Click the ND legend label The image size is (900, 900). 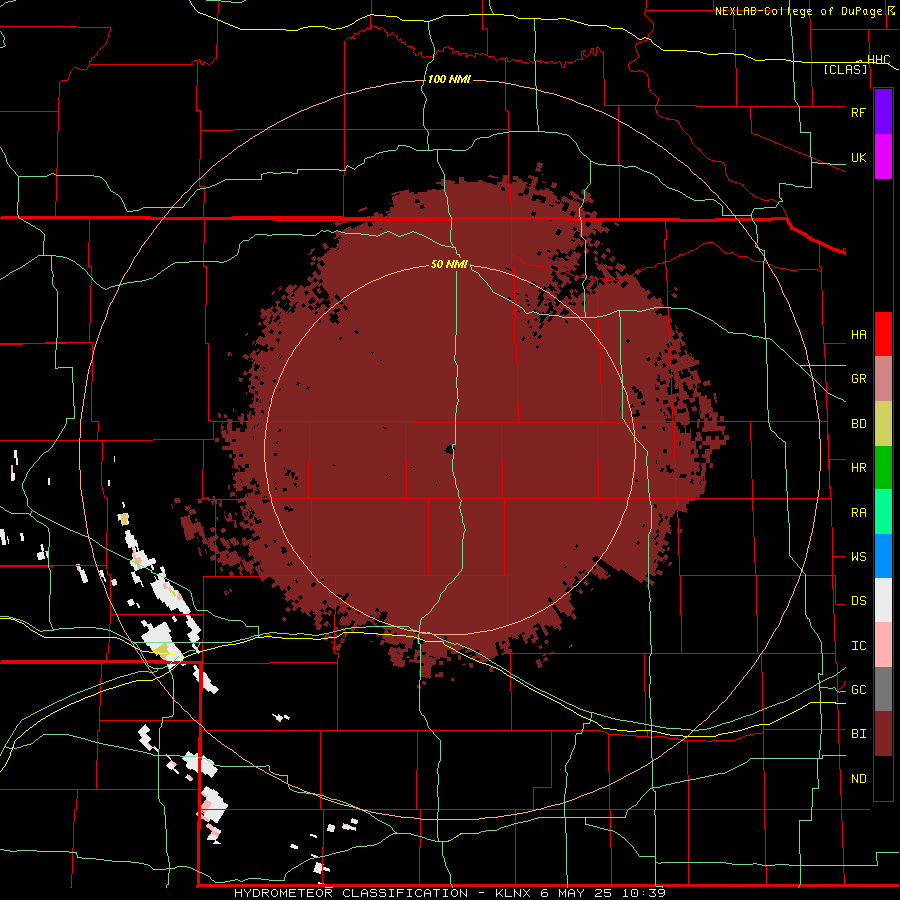[x=858, y=778]
